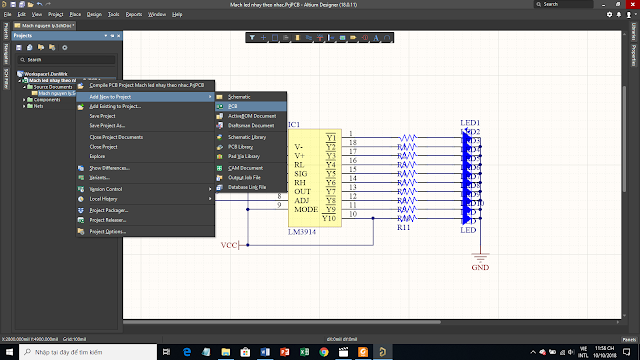Click the horizontal scrollbar below the schematic
The height and width of the screenshot is (360, 640).
point(282,322)
